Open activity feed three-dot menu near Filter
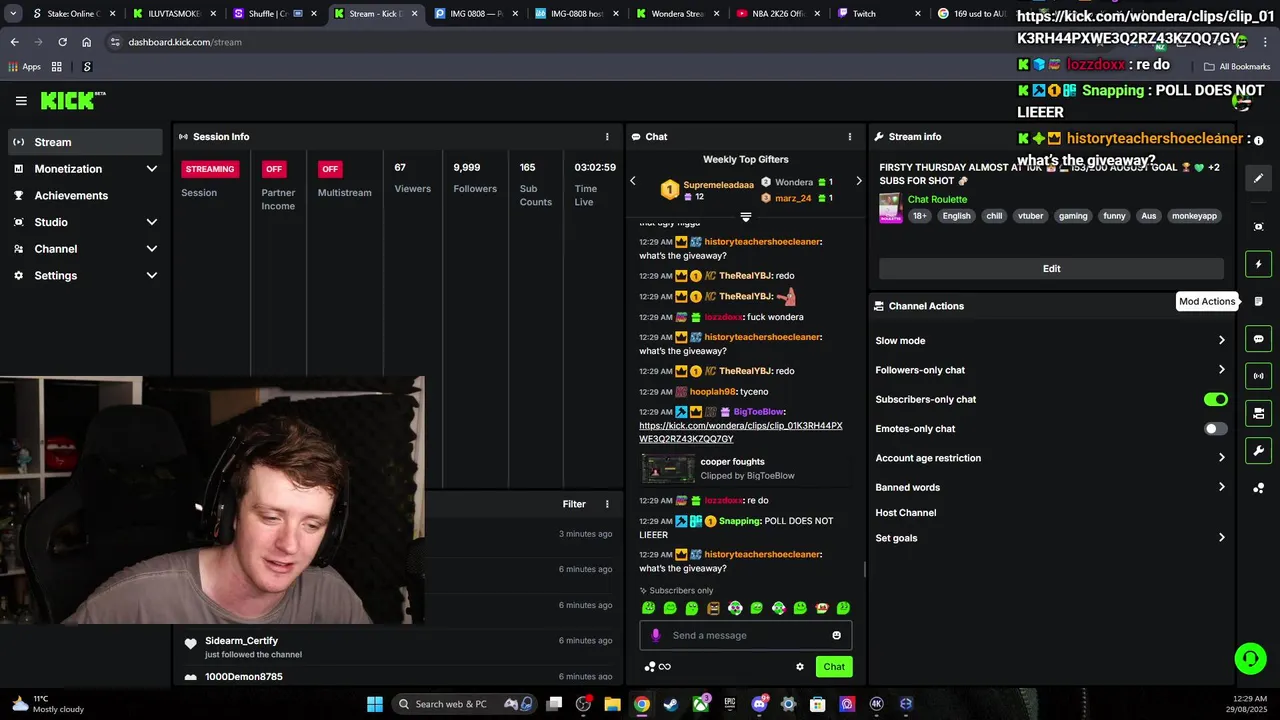The width and height of the screenshot is (1280, 720). click(607, 504)
